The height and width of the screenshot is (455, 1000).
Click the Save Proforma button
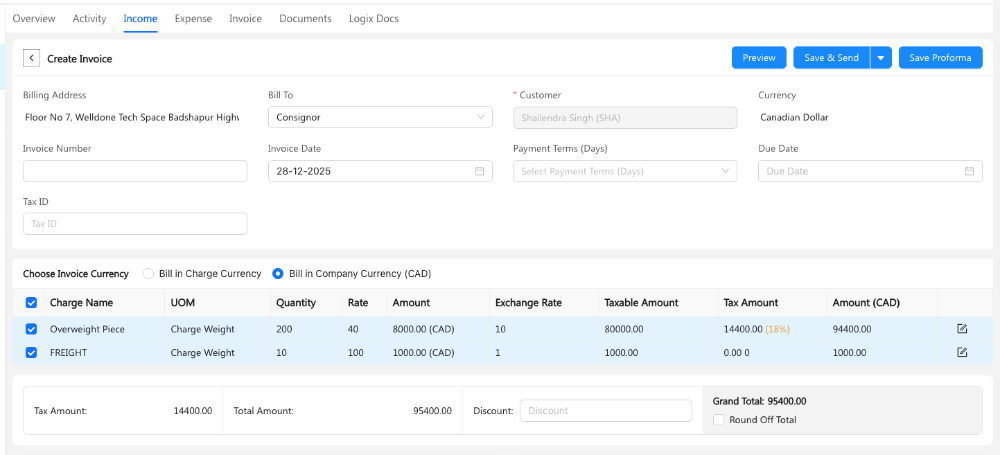pos(940,58)
